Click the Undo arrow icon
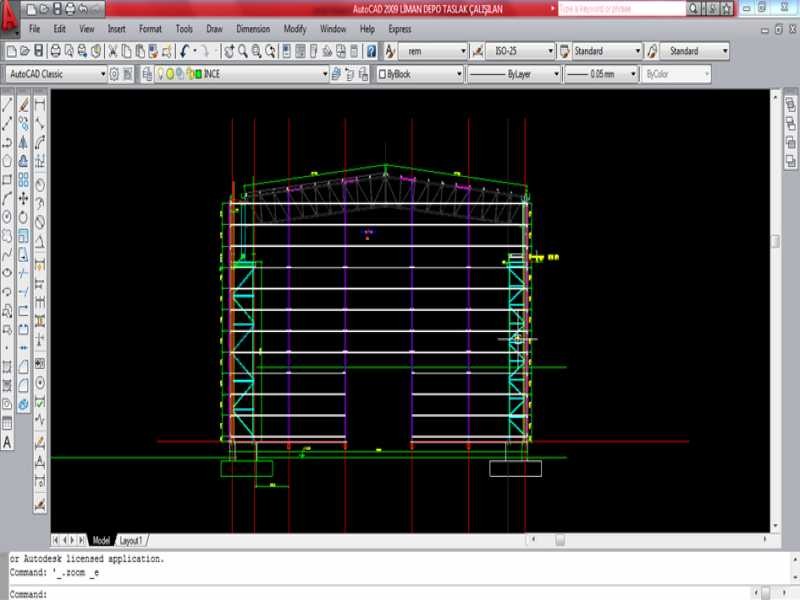800x600 pixels. pos(186,51)
